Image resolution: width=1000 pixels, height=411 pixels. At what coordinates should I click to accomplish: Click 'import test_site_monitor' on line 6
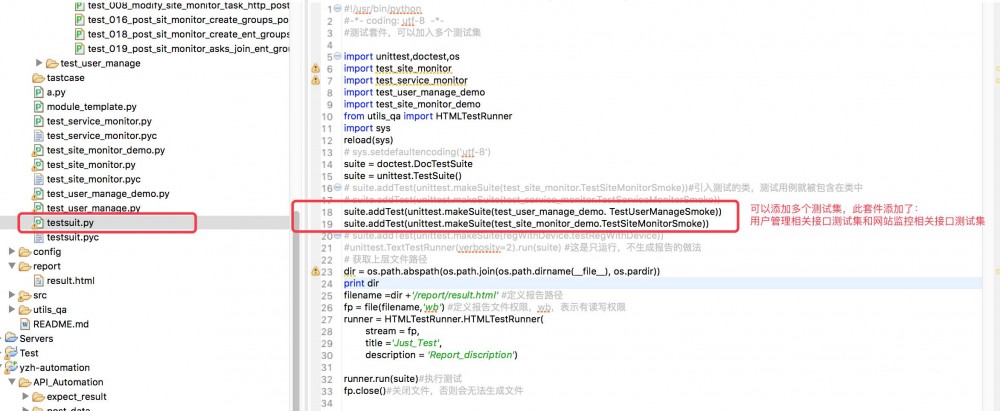(397, 68)
